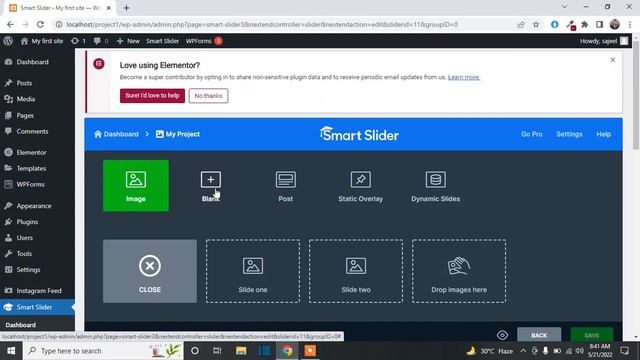
Task: Open Chrome three-dot menu
Action: [x=630, y=24]
